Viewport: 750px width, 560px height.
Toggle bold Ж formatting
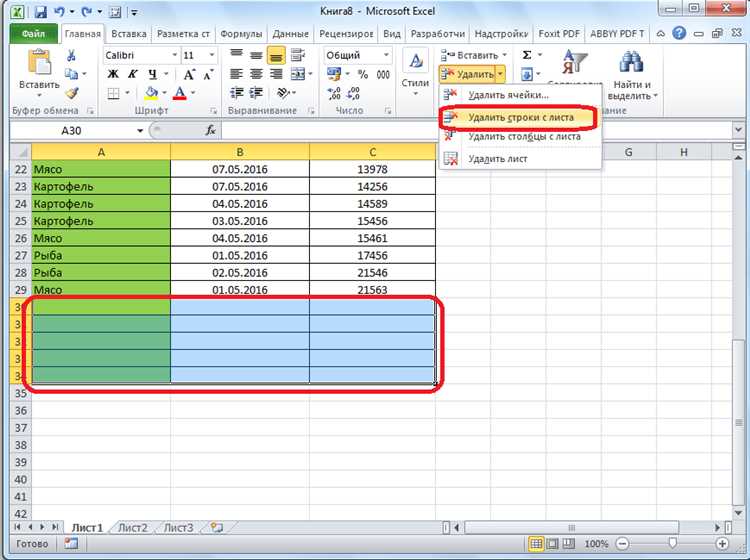pyautogui.click(x=113, y=74)
